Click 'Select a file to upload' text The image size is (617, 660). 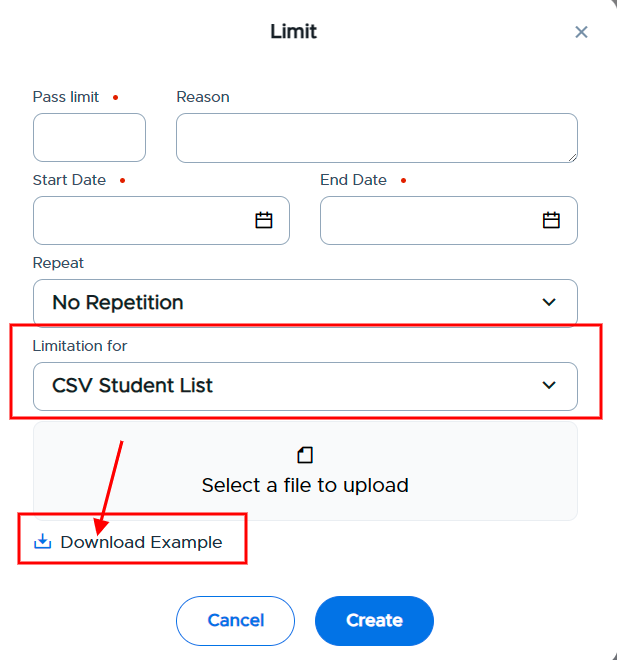(305, 485)
